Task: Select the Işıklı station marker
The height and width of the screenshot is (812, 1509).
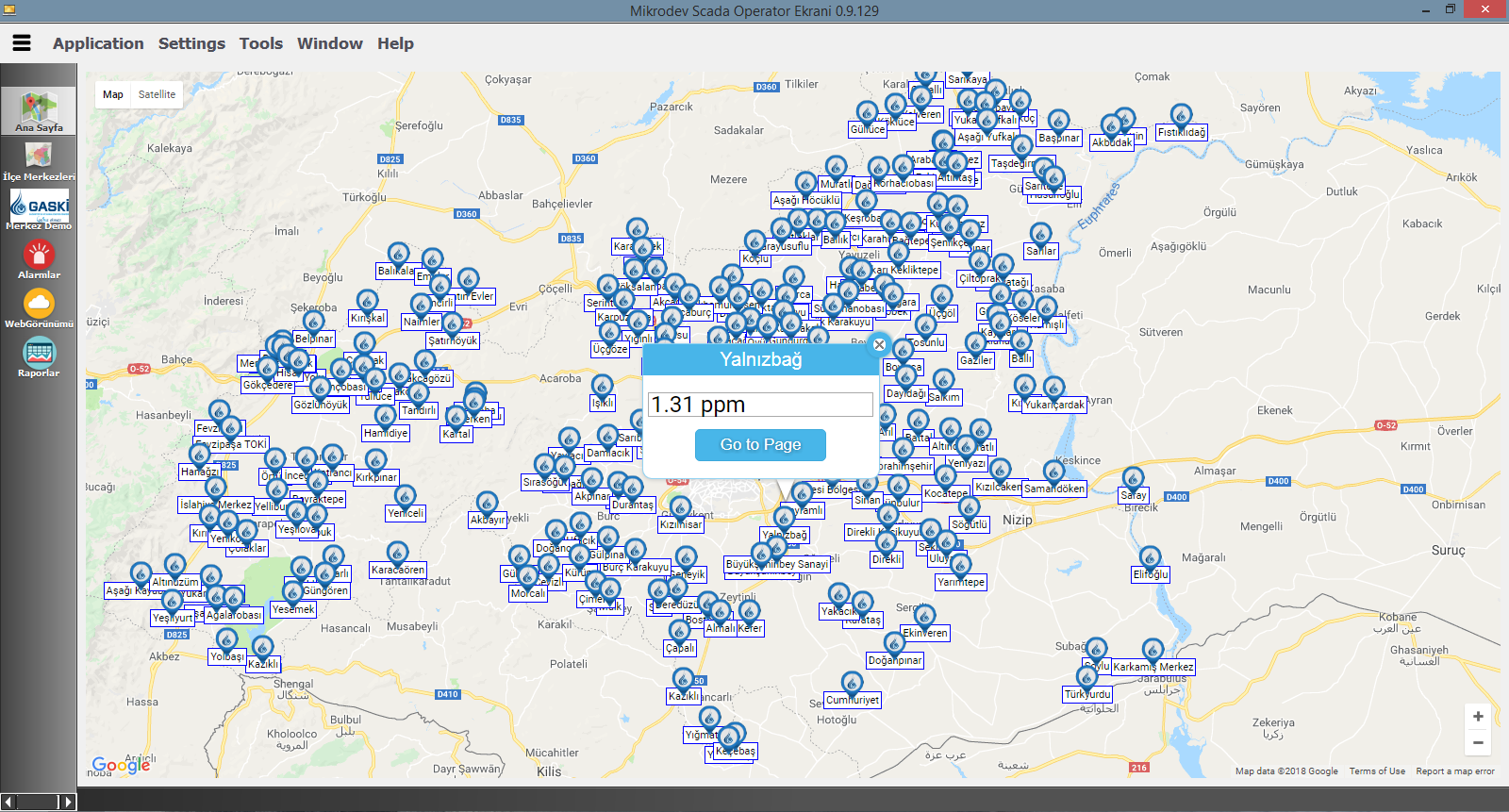Action: [x=602, y=387]
